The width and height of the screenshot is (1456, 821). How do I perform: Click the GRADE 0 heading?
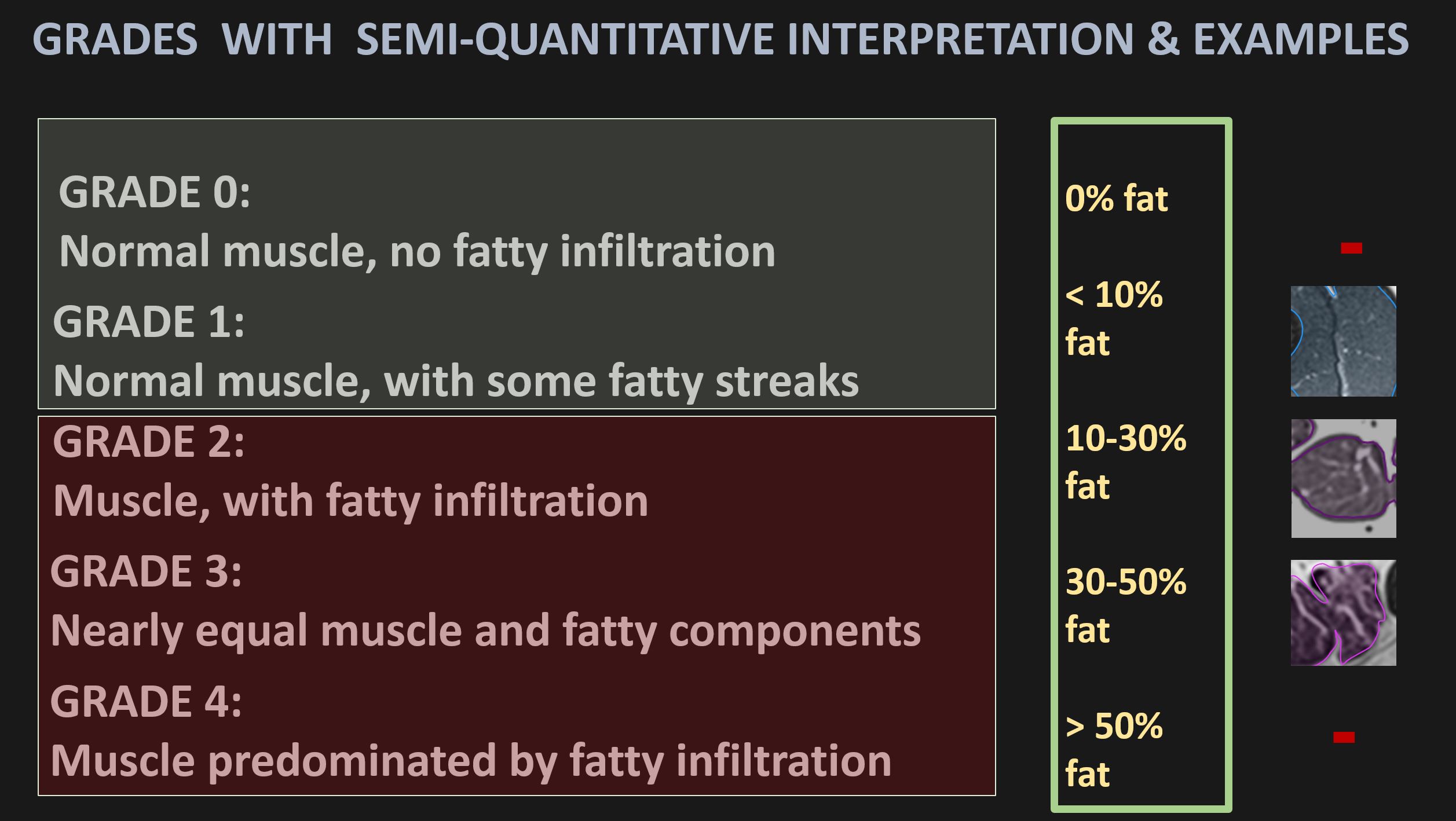pos(154,192)
